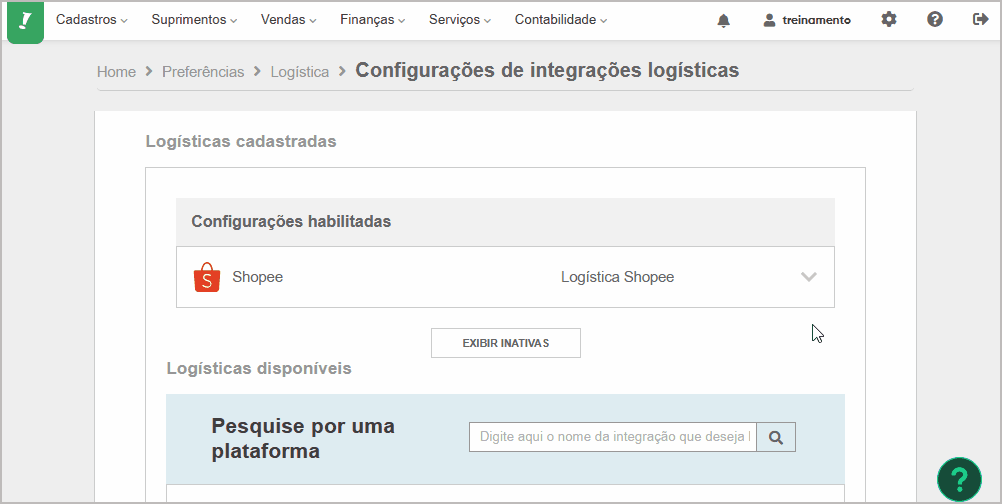Open the Serviços menu
The height and width of the screenshot is (504, 1002).
460,20
